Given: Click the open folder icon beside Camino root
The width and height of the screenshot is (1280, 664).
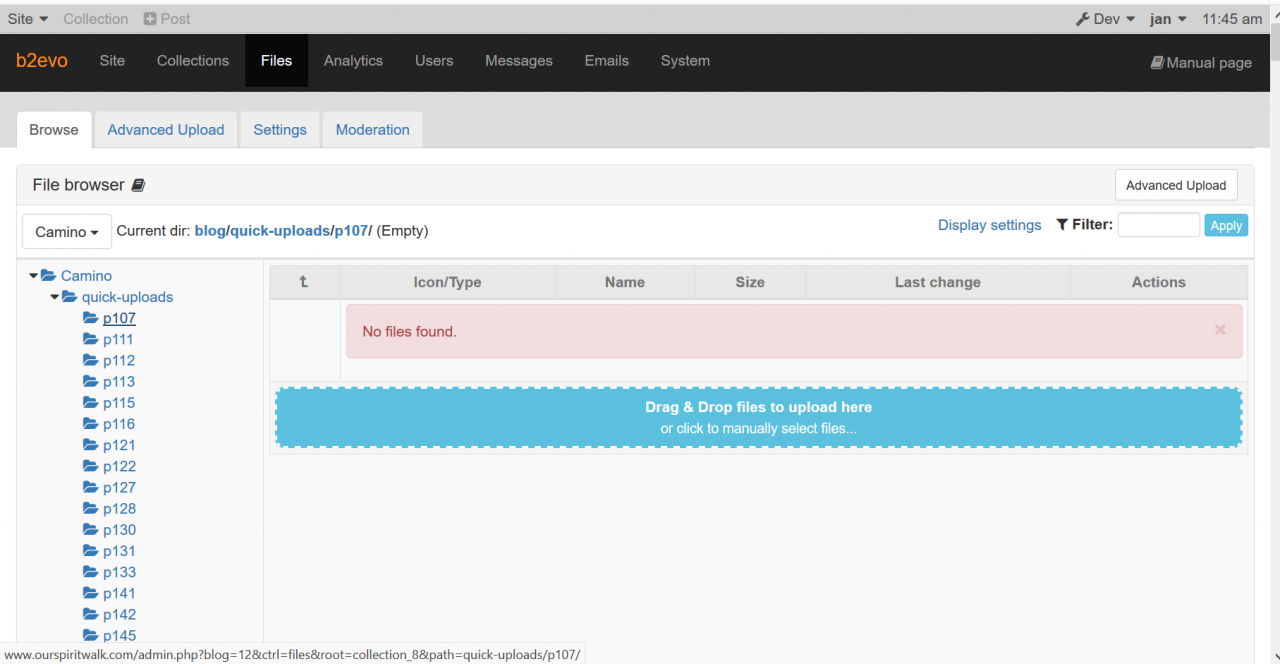Looking at the screenshot, I should coord(49,276).
